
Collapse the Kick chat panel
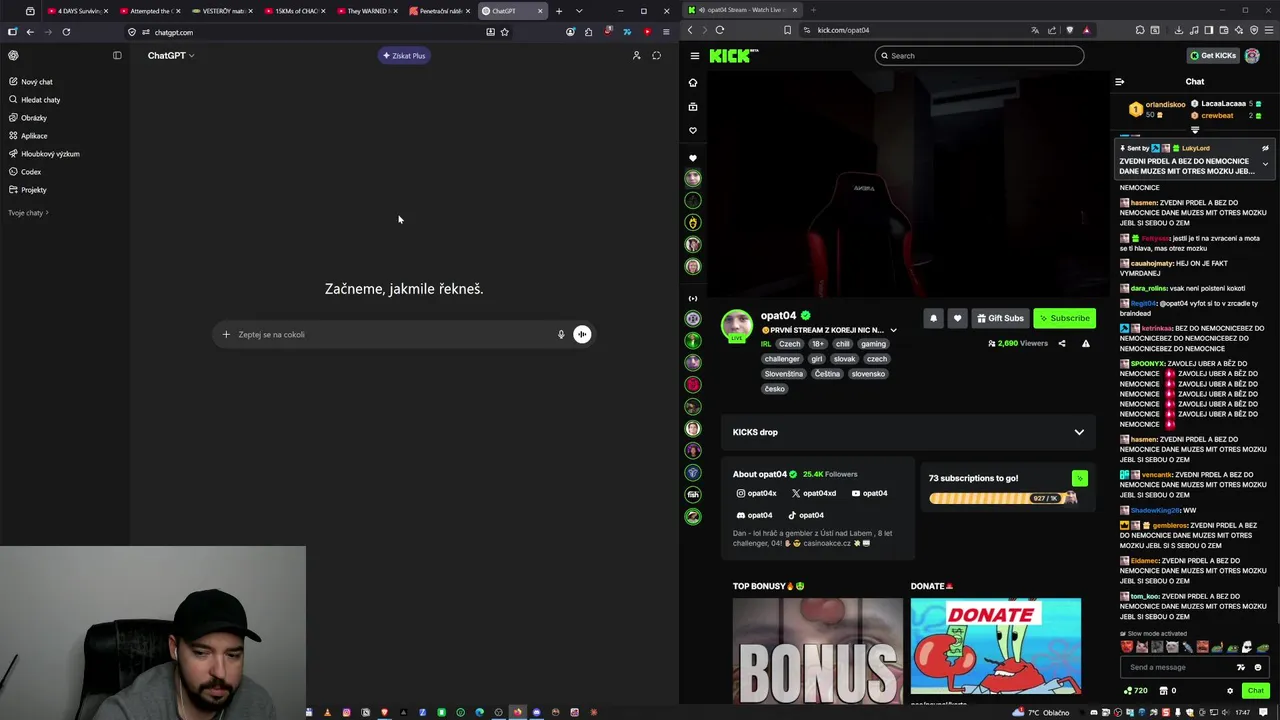(1119, 82)
